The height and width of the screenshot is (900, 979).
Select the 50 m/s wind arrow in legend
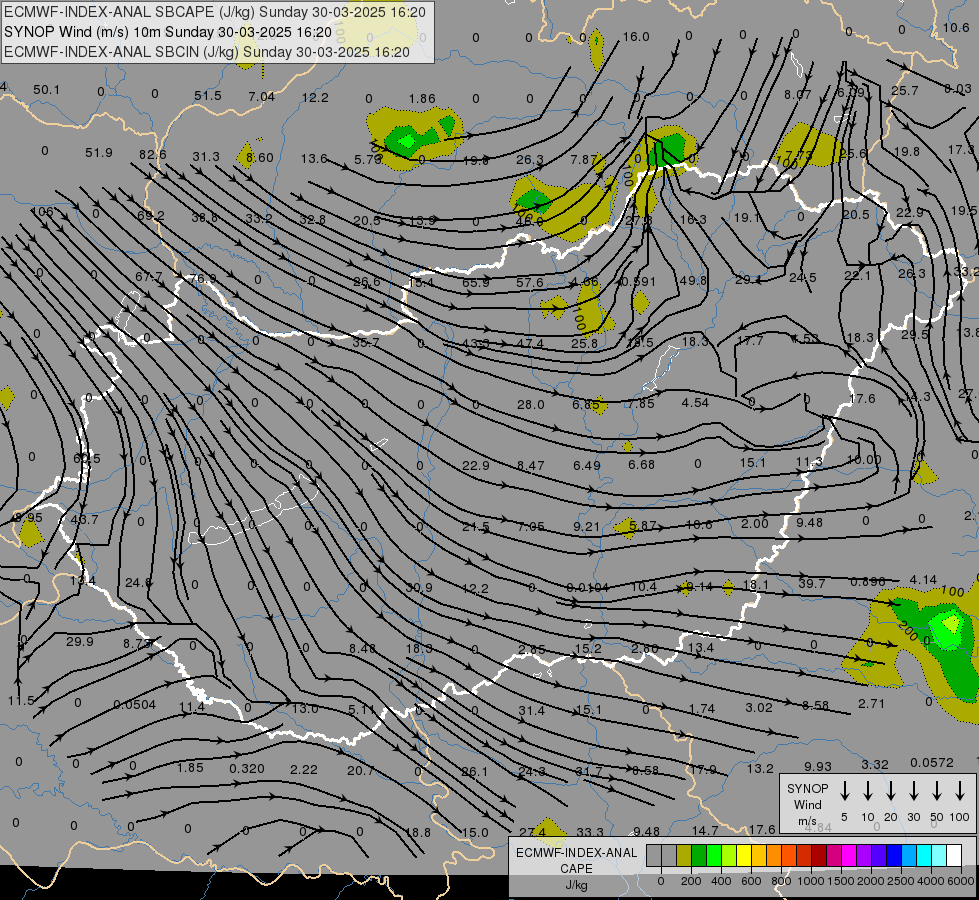937,790
